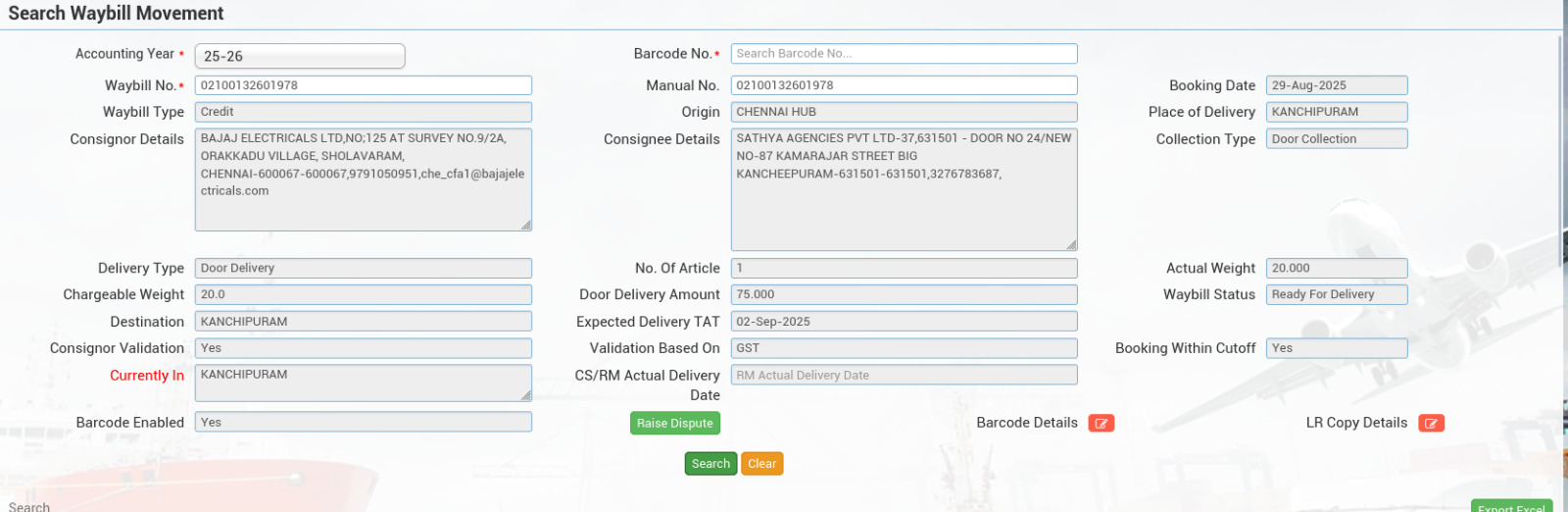This screenshot has height=512, width=1568.
Task: Click the CS/RM Actual Delivery Date field
Action: 904,375
